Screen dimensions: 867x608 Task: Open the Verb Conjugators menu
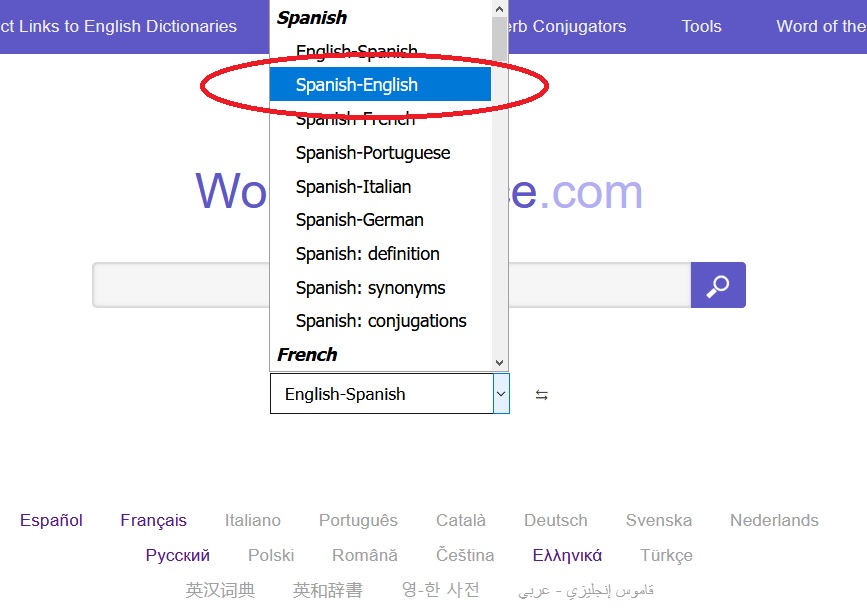point(570,27)
